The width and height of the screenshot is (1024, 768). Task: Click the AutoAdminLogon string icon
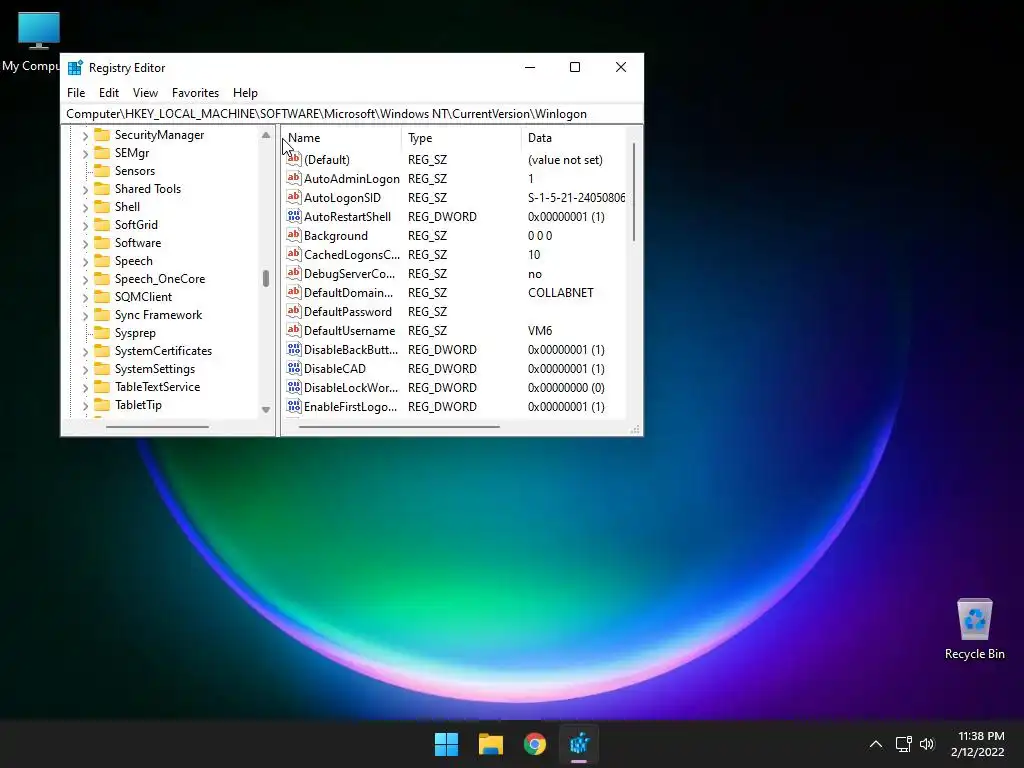pos(294,178)
